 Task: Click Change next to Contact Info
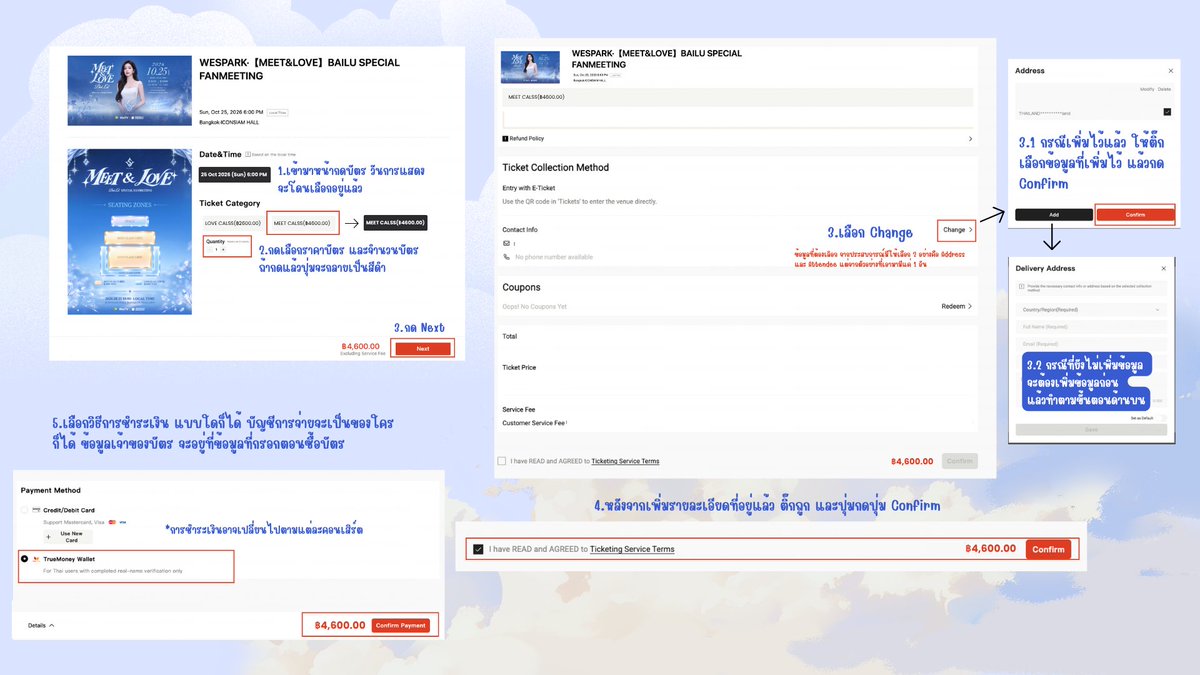pyautogui.click(x=957, y=230)
